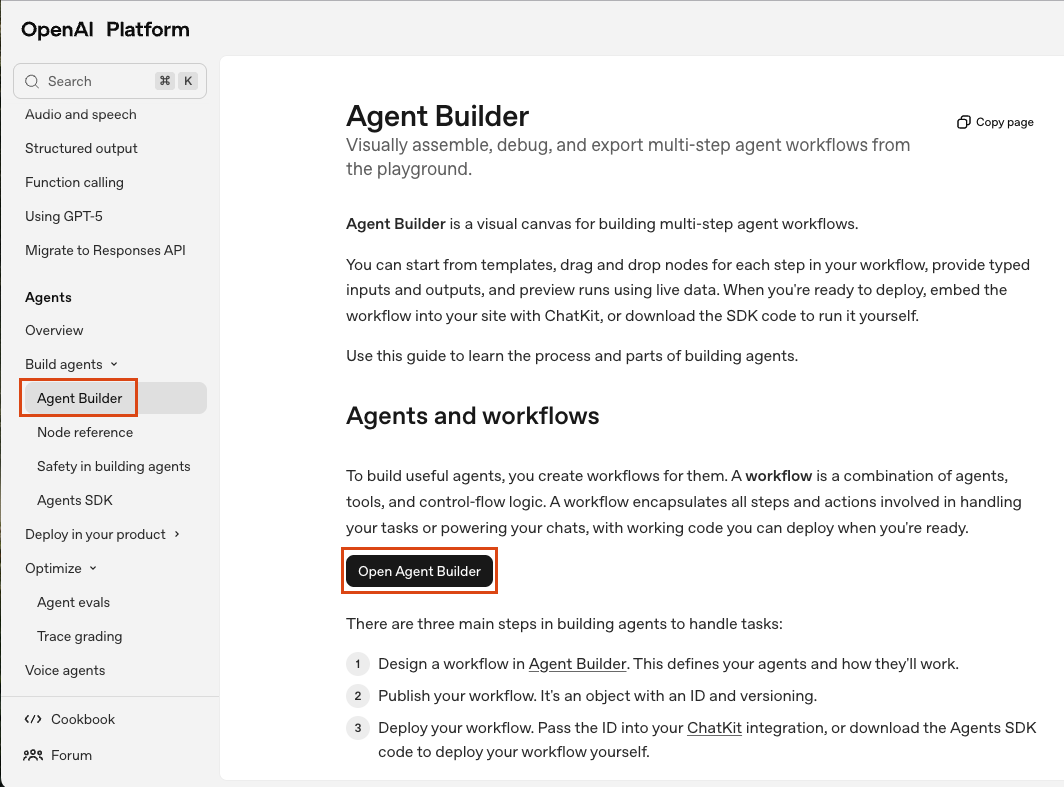This screenshot has width=1064, height=787.
Task: Click the search magnifier icon
Action: pos(32,82)
